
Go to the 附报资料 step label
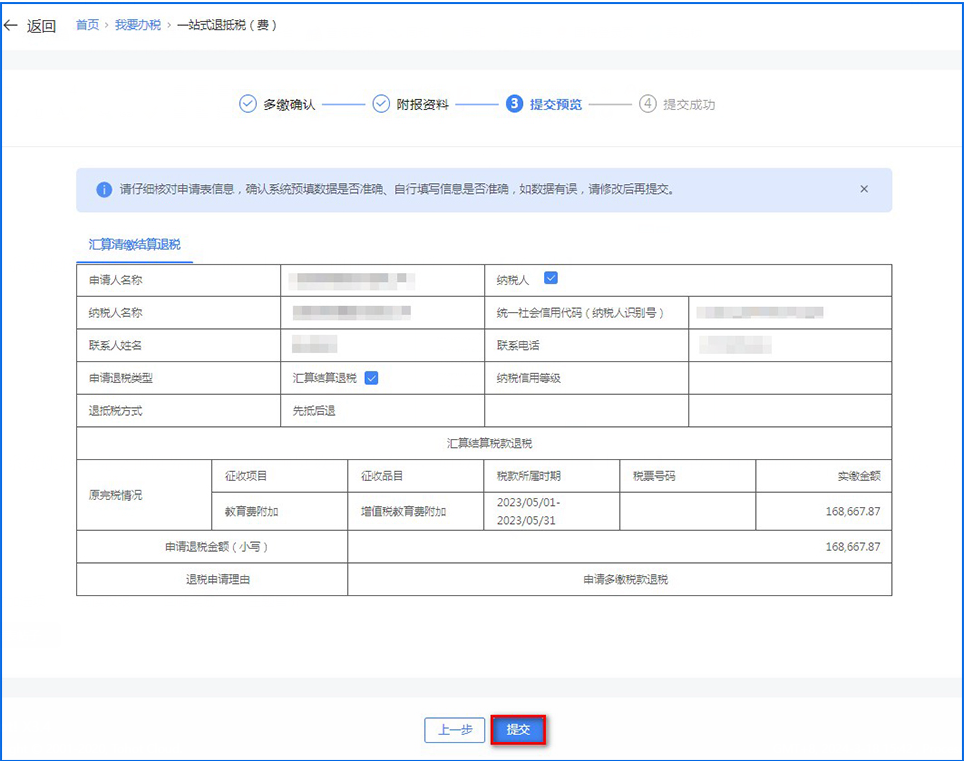point(422,105)
